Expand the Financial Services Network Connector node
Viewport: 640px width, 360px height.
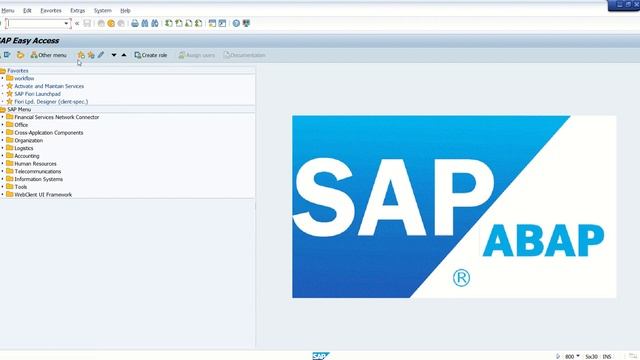click(2, 117)
